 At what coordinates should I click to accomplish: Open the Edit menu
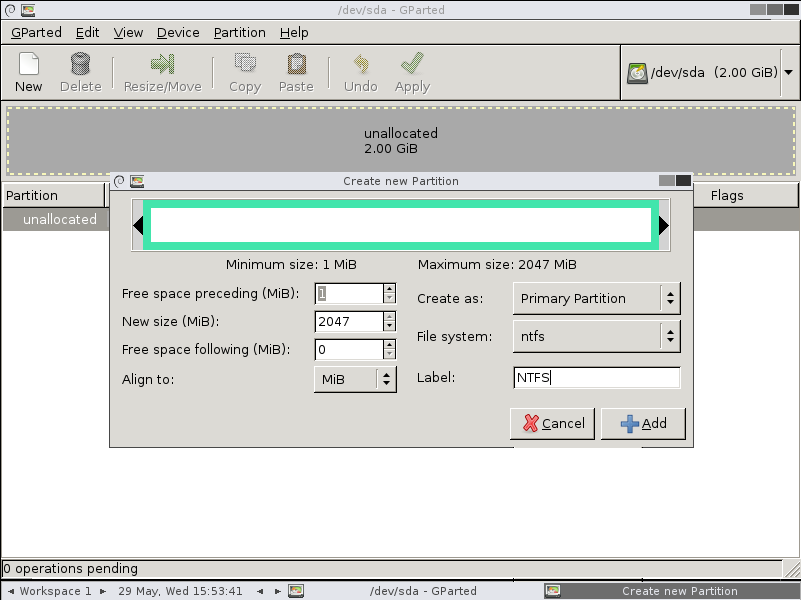[87, 33]
